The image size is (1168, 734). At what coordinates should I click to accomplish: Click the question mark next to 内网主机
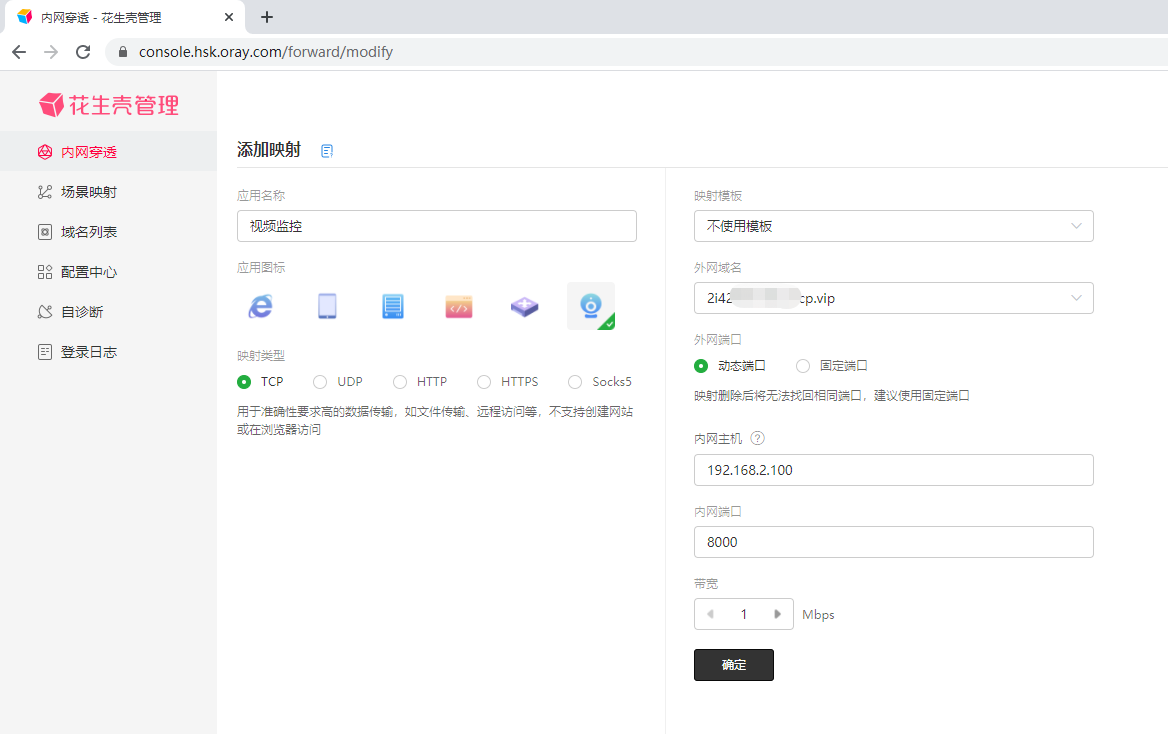[758, 438]
